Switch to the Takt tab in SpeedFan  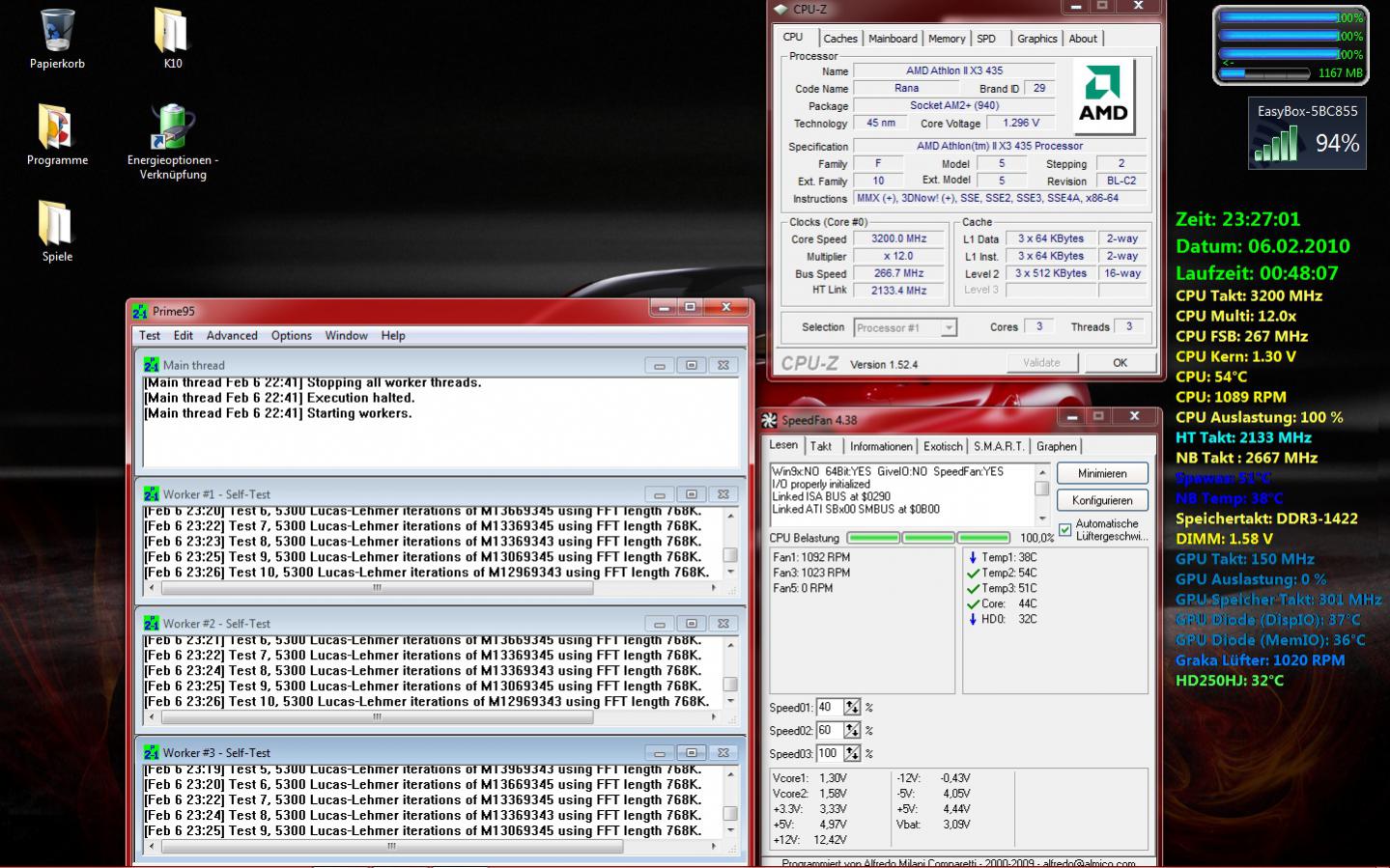tap(821, 446)
